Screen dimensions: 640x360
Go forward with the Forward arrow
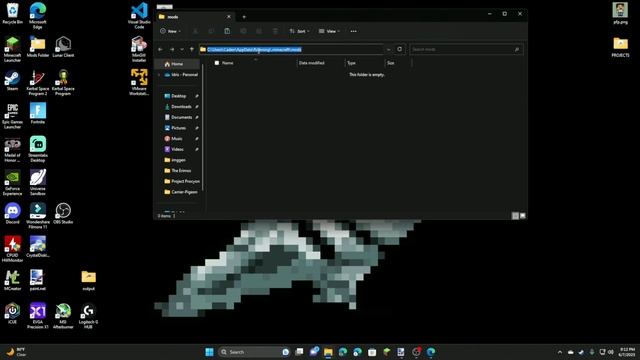[x=172, y=49]
